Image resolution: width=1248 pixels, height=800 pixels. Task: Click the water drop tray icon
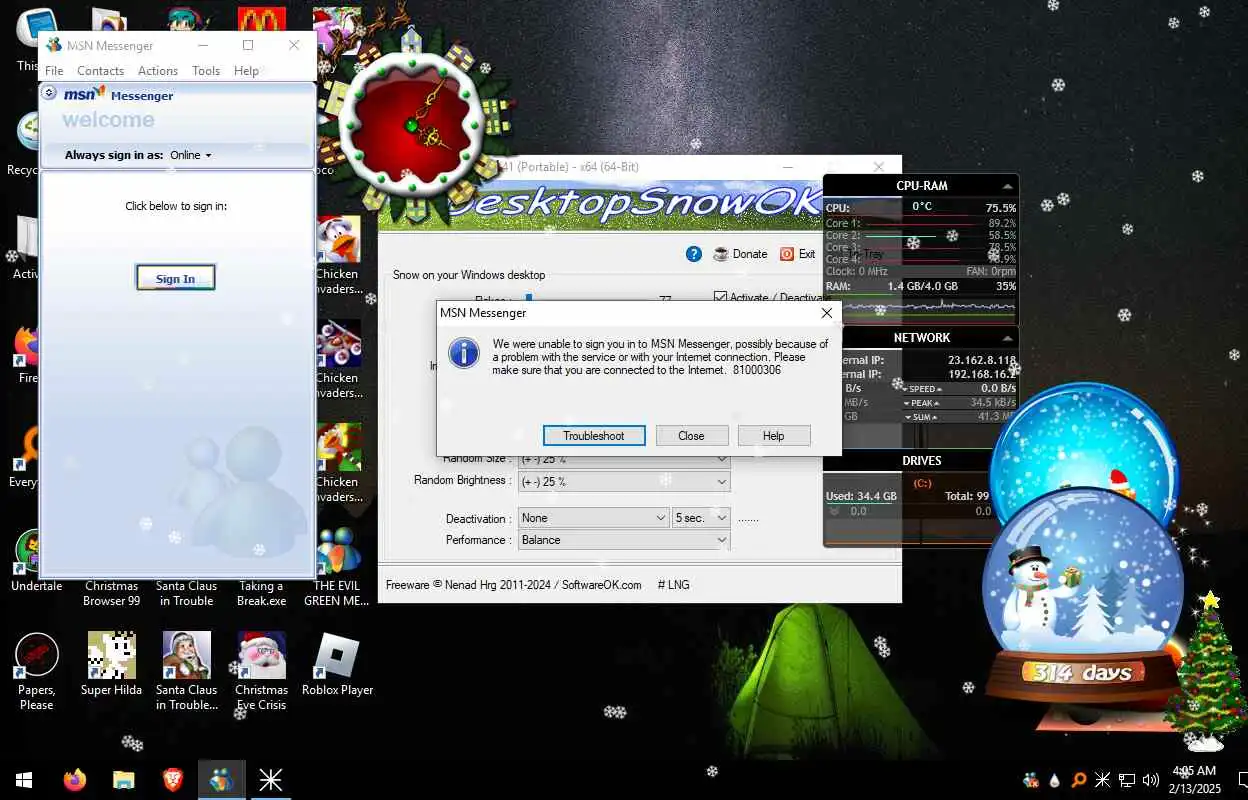(1055, 780)
